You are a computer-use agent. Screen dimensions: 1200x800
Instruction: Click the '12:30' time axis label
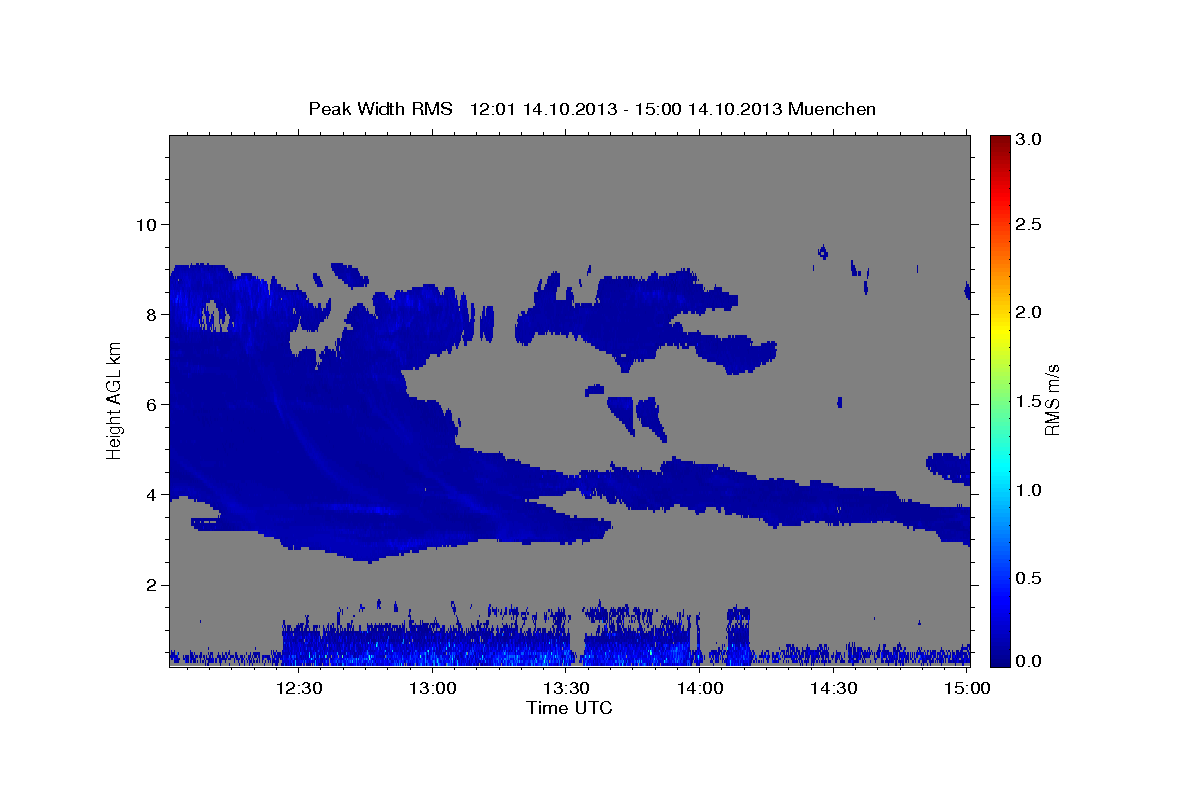coord(299,688)
